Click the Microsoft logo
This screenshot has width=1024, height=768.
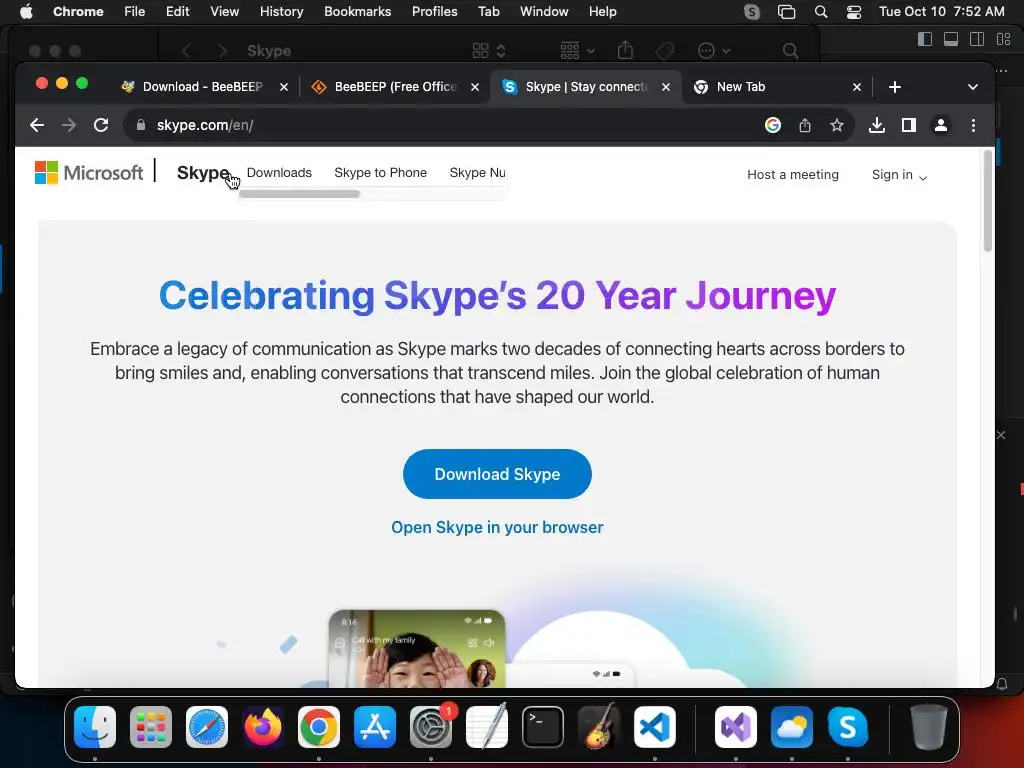click(89, 172)
